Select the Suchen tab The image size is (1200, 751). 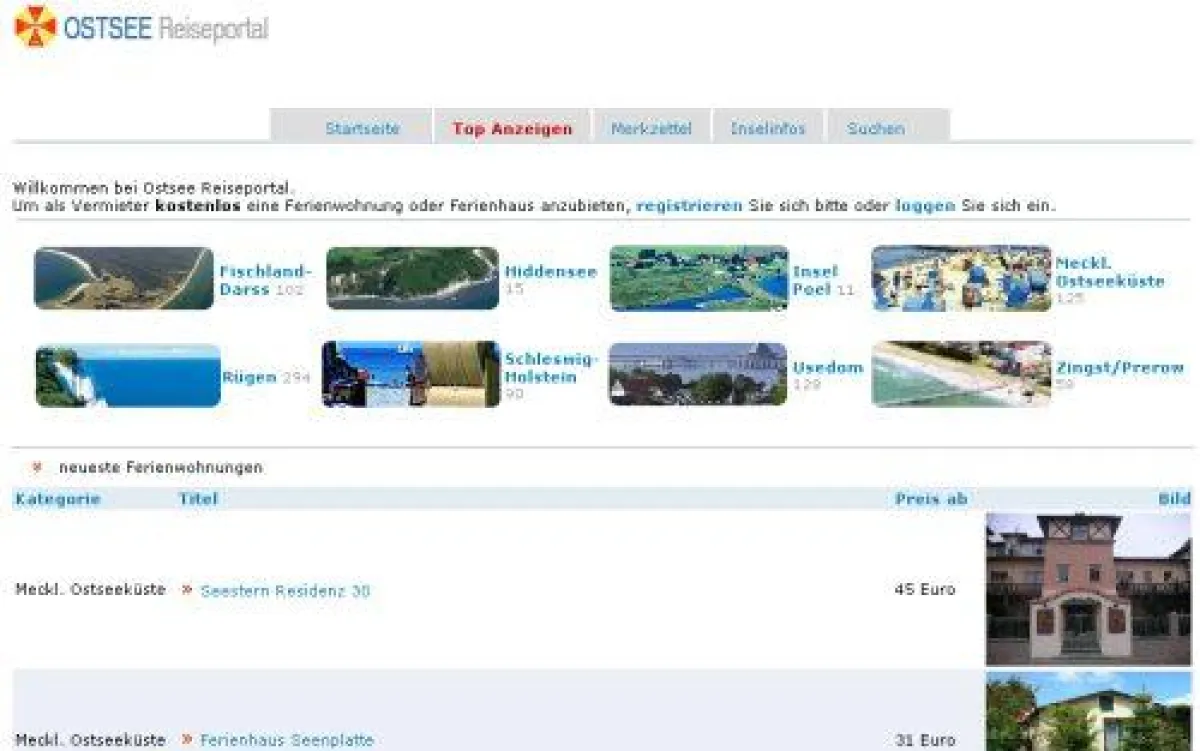876,129
